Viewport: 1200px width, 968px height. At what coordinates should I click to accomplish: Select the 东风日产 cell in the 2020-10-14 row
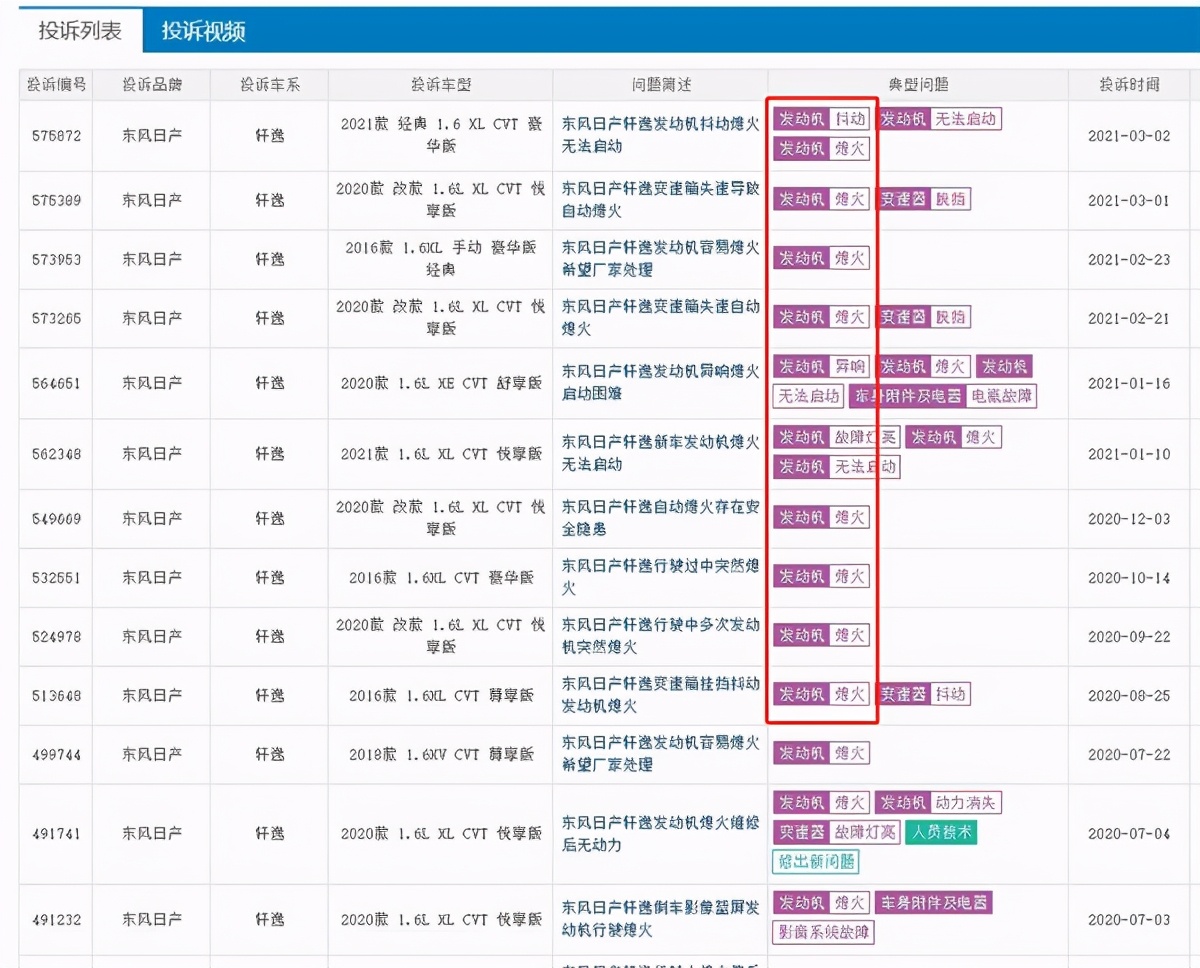tap(152, 577)
